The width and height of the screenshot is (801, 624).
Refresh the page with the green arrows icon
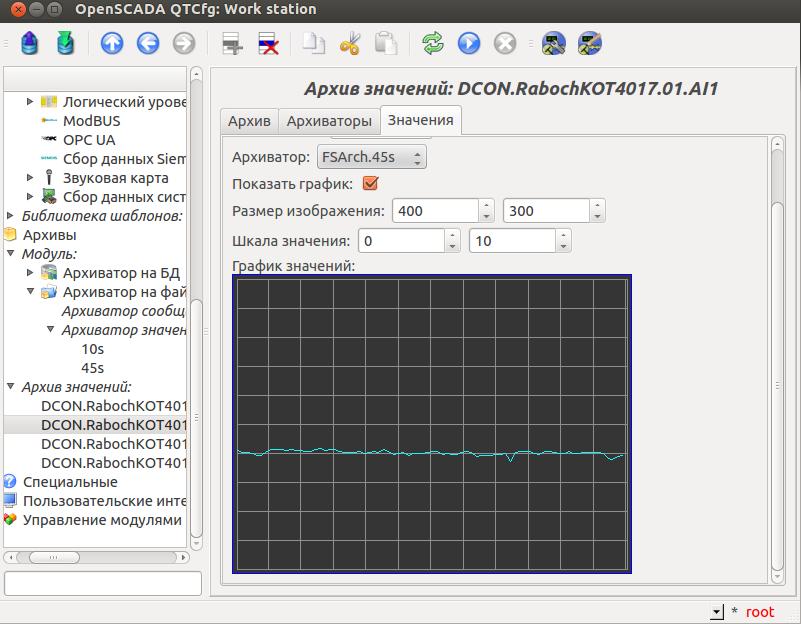433,43
